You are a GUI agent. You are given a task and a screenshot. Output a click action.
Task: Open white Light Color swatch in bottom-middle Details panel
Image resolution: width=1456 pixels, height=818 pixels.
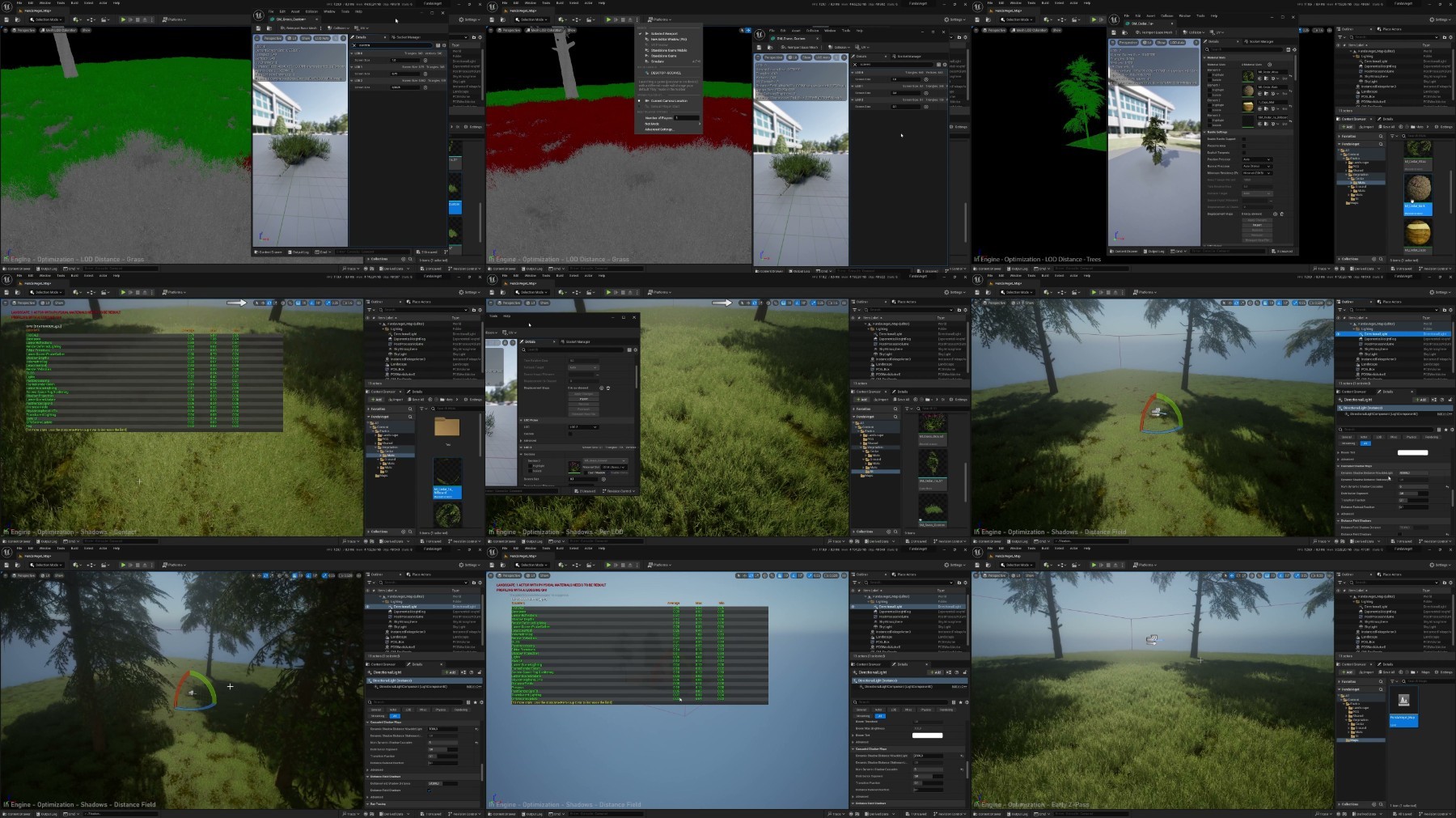[927, 735]
